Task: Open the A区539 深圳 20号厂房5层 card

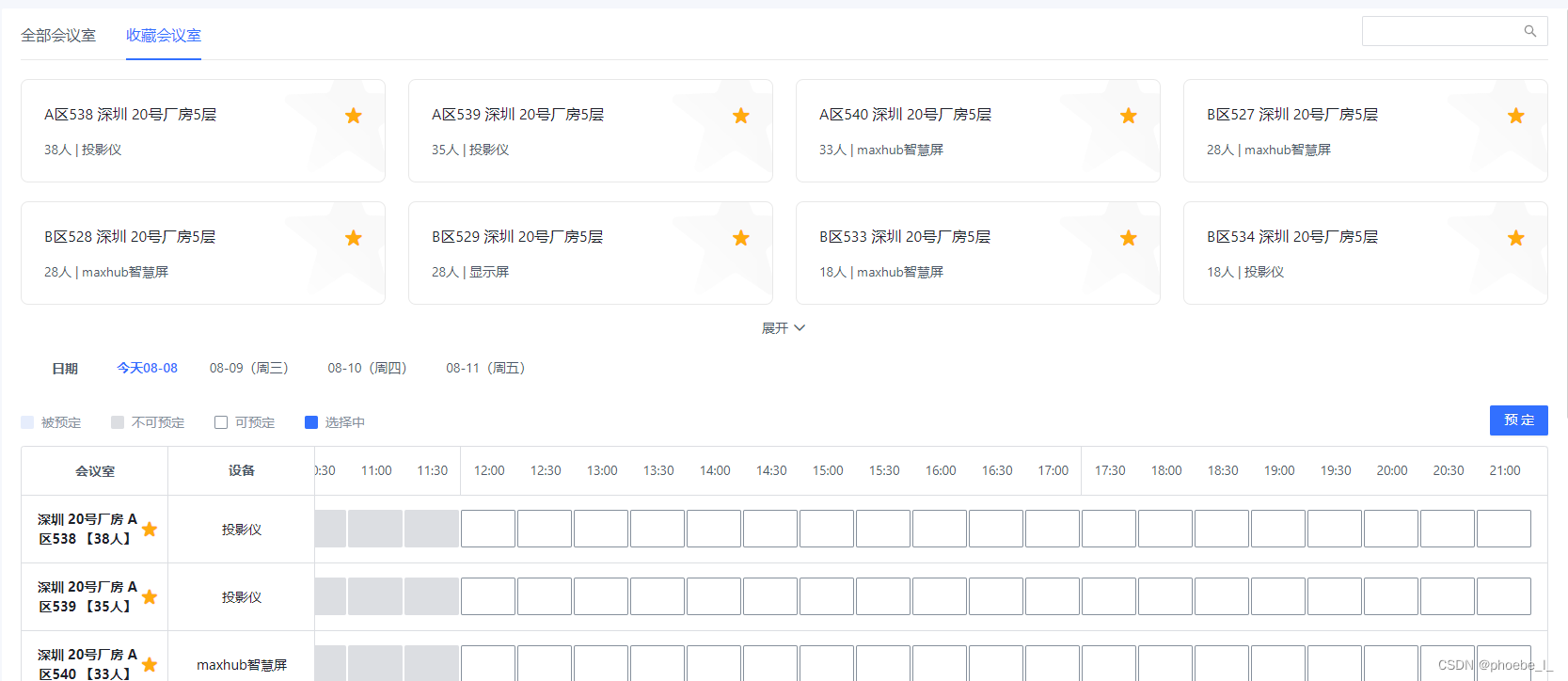Action: click(591, 131)
